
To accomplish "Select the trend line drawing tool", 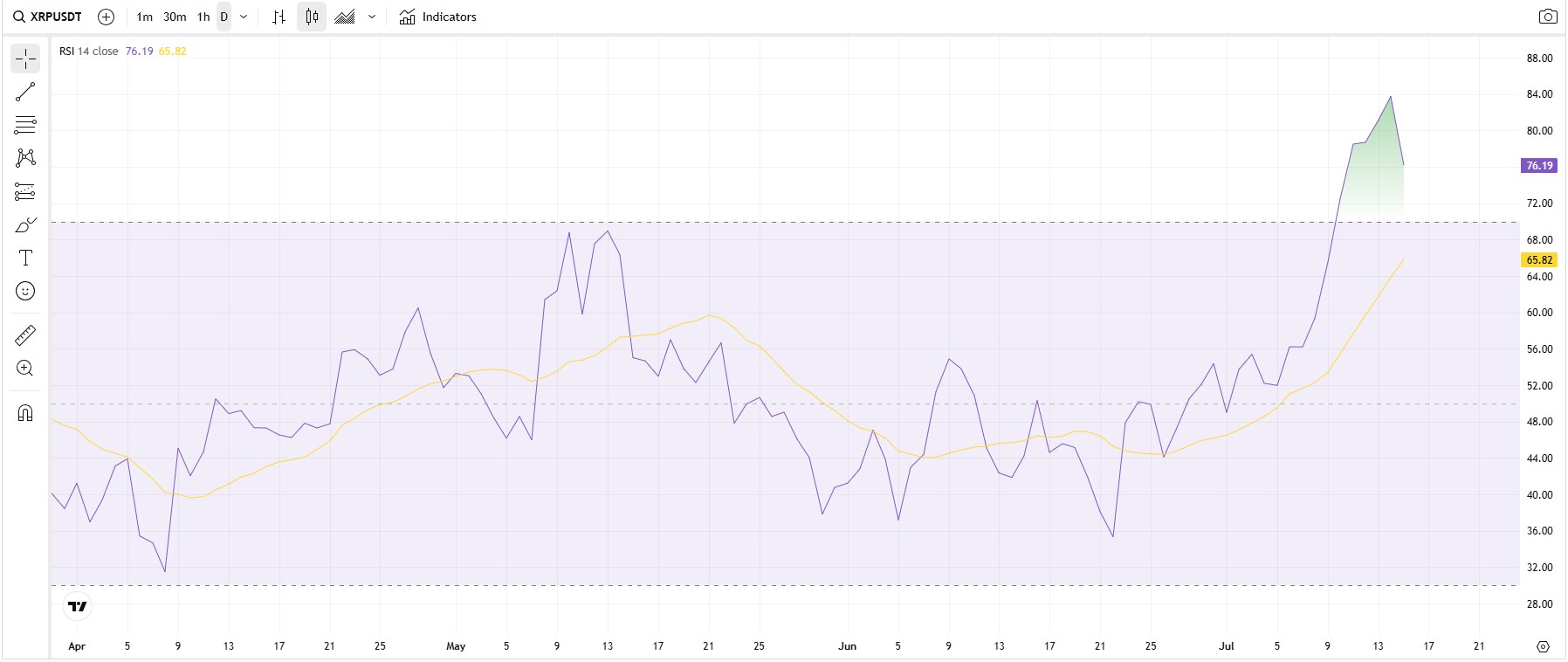I will tap(25, 92).
